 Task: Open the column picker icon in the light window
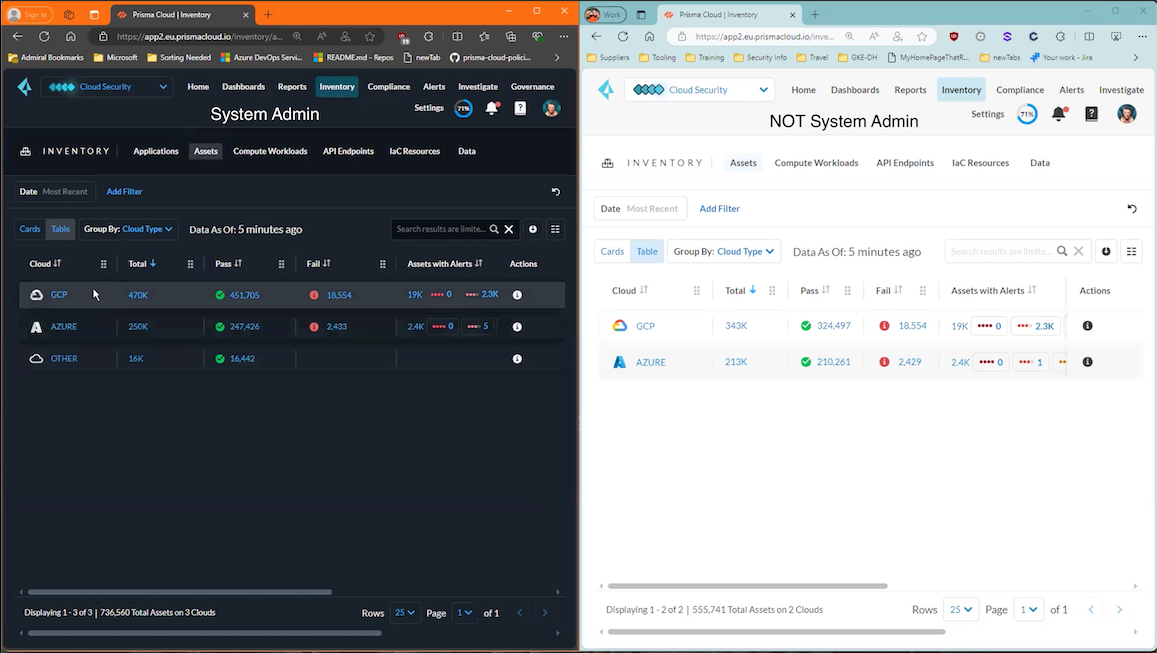point(1131,251)
